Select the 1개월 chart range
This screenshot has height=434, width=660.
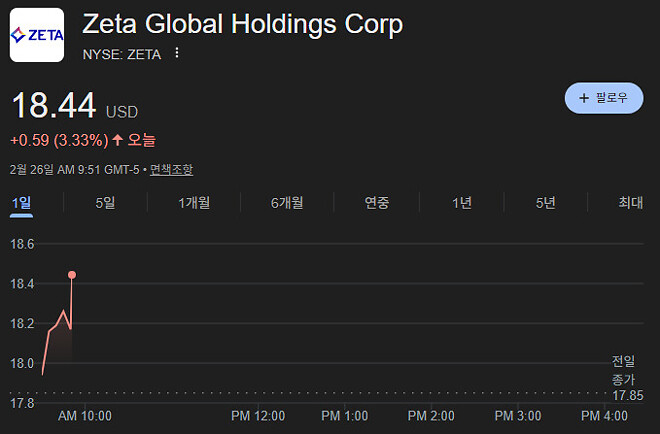tap(194, 203)
